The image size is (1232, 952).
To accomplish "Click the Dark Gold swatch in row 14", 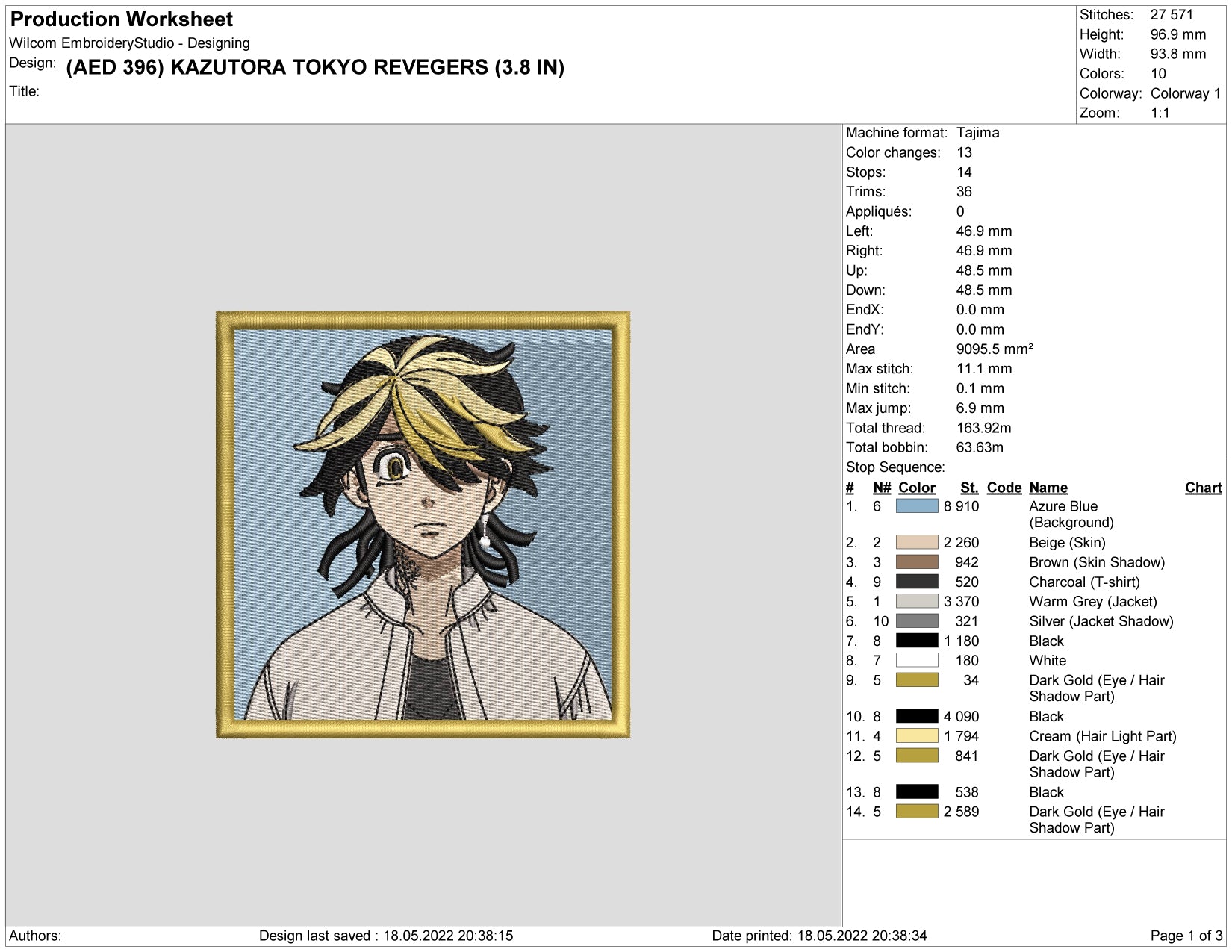I will pyautogui.click(x=917, y=812).
